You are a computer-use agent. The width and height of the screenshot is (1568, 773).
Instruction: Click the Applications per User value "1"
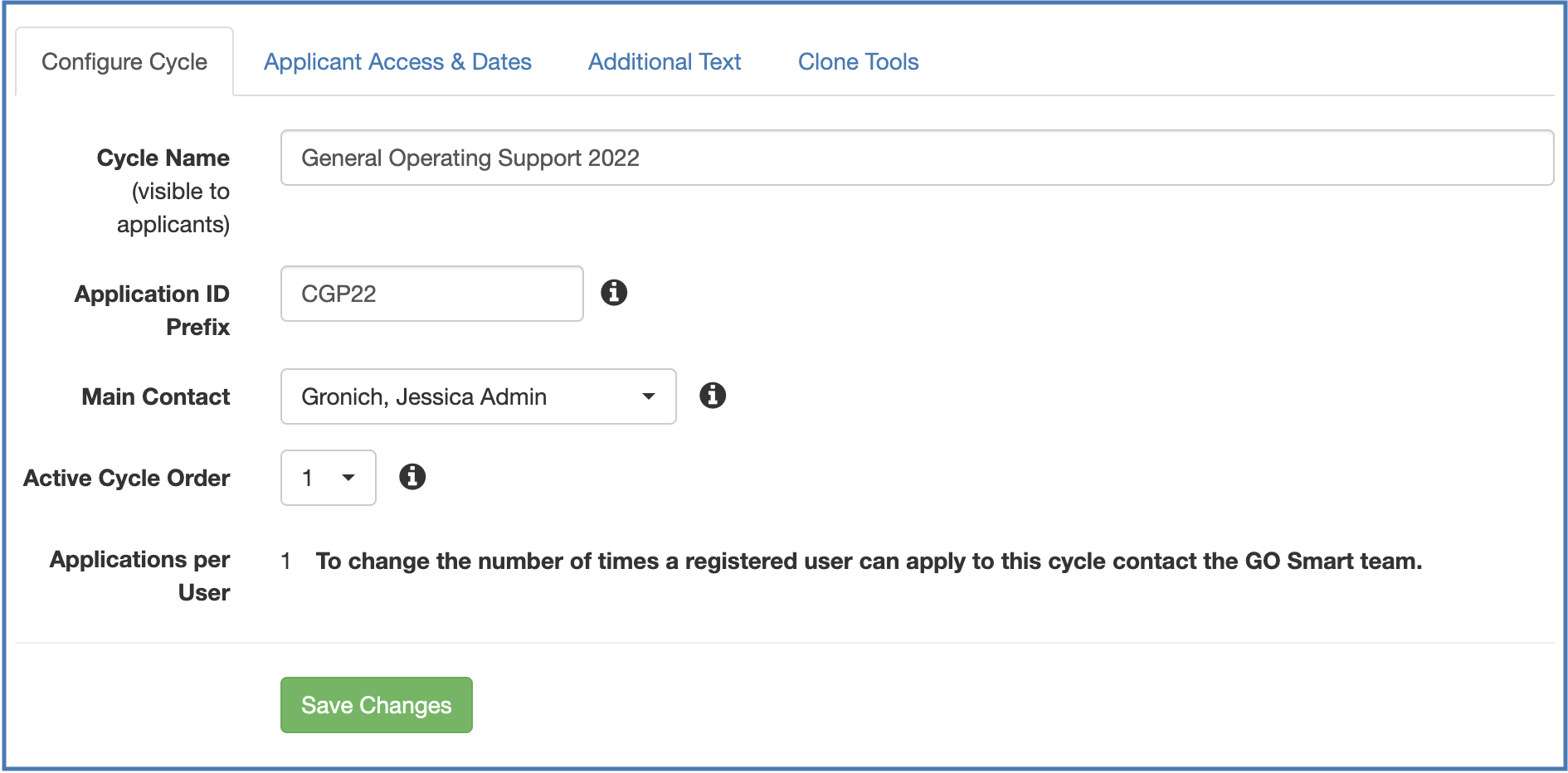[x=286, y=562]
